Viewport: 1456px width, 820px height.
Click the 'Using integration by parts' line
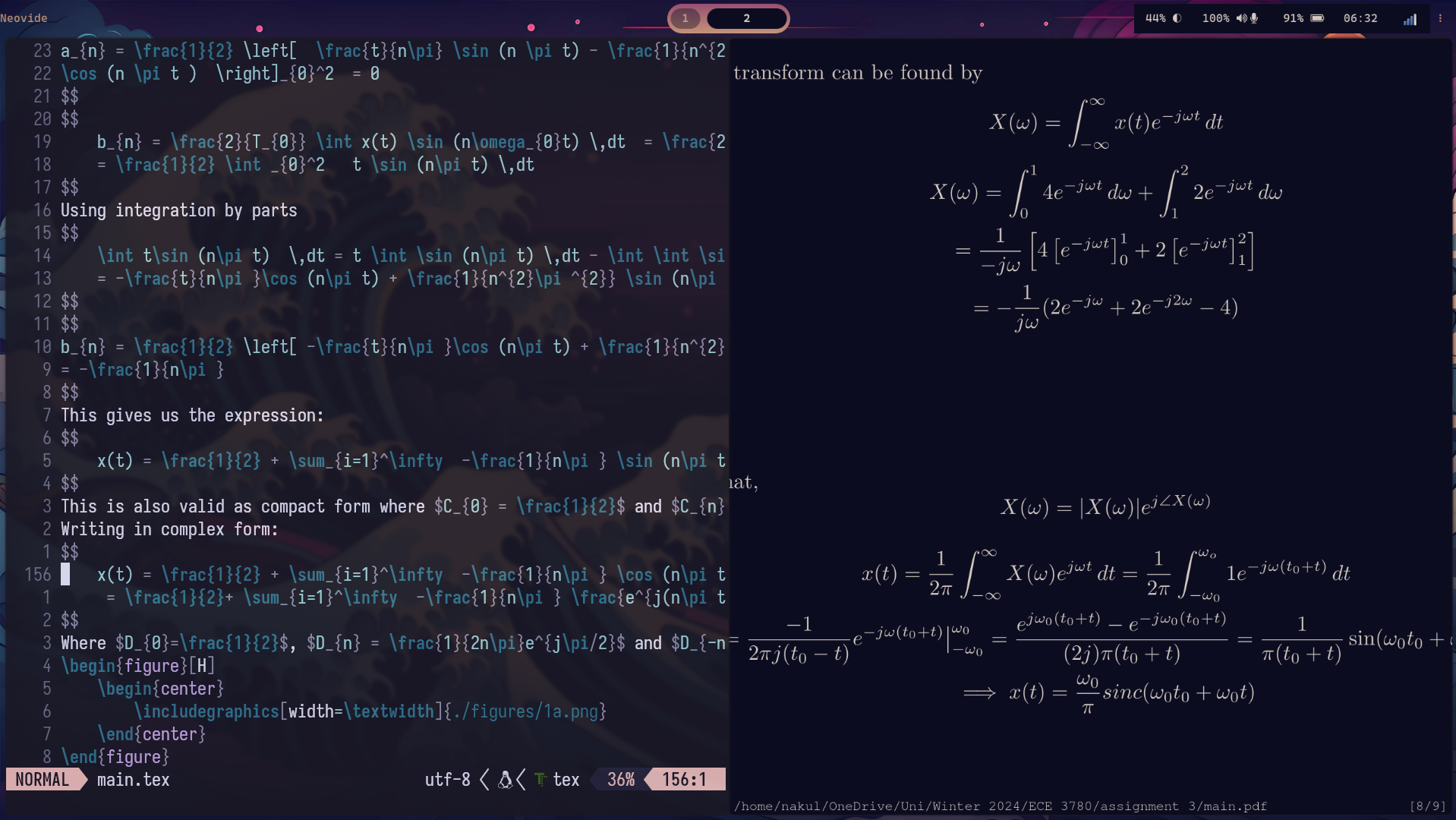point(179,210)
